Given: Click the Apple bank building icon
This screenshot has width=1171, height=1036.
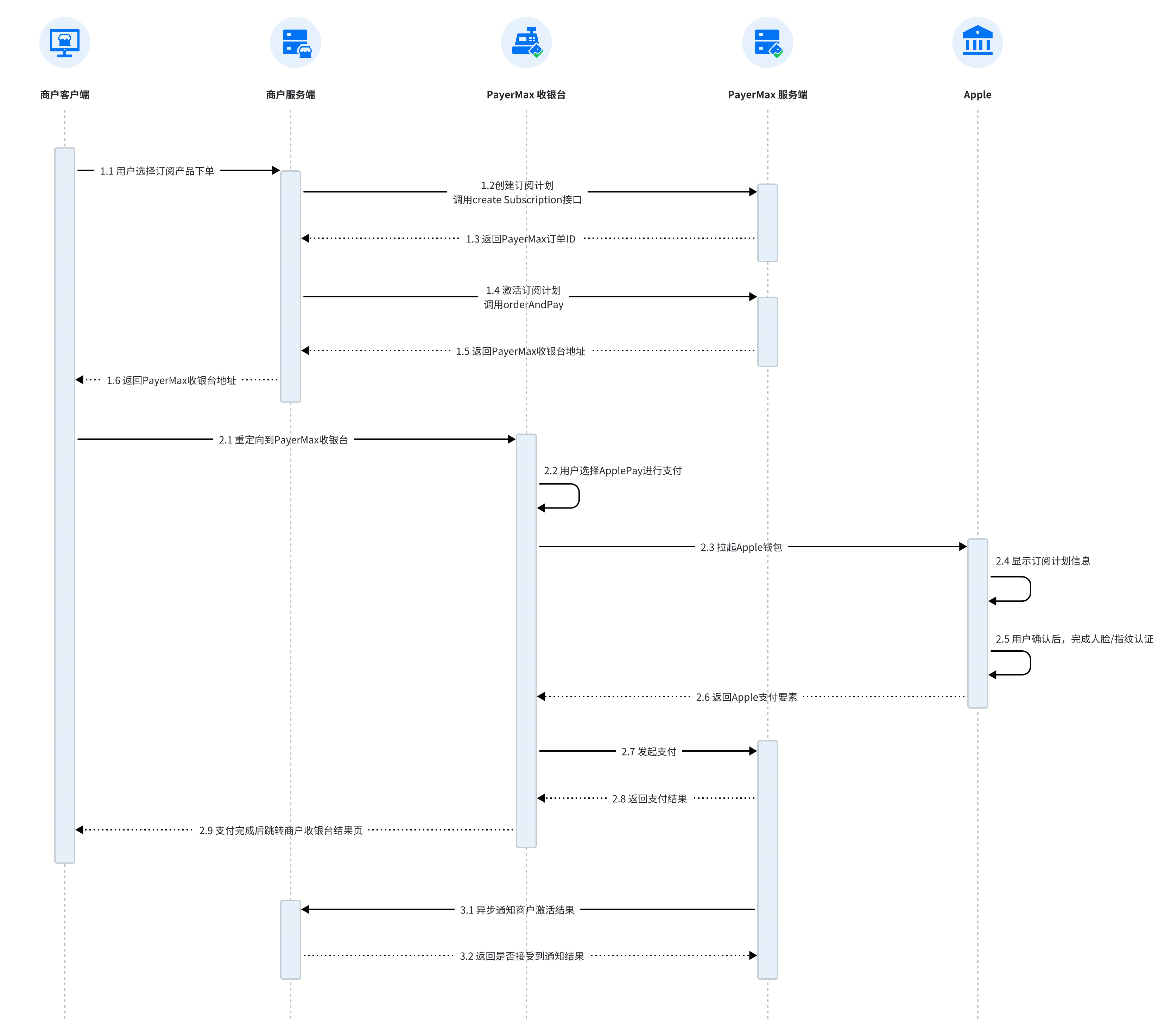Looking at the screenshot, I should (x=977, y=42).
